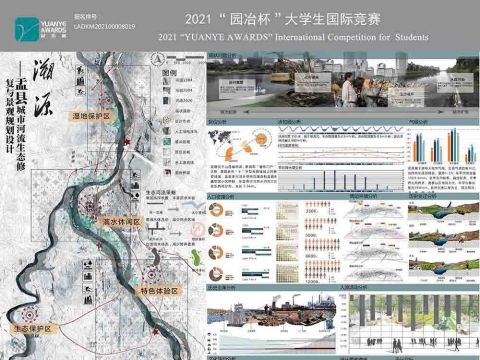Click the topmost river cross-section landscape illustration

click(443, 211)
